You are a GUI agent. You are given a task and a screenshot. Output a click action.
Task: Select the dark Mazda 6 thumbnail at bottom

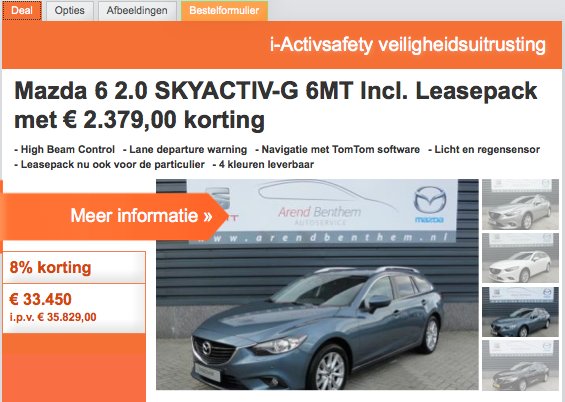[520, 365]
